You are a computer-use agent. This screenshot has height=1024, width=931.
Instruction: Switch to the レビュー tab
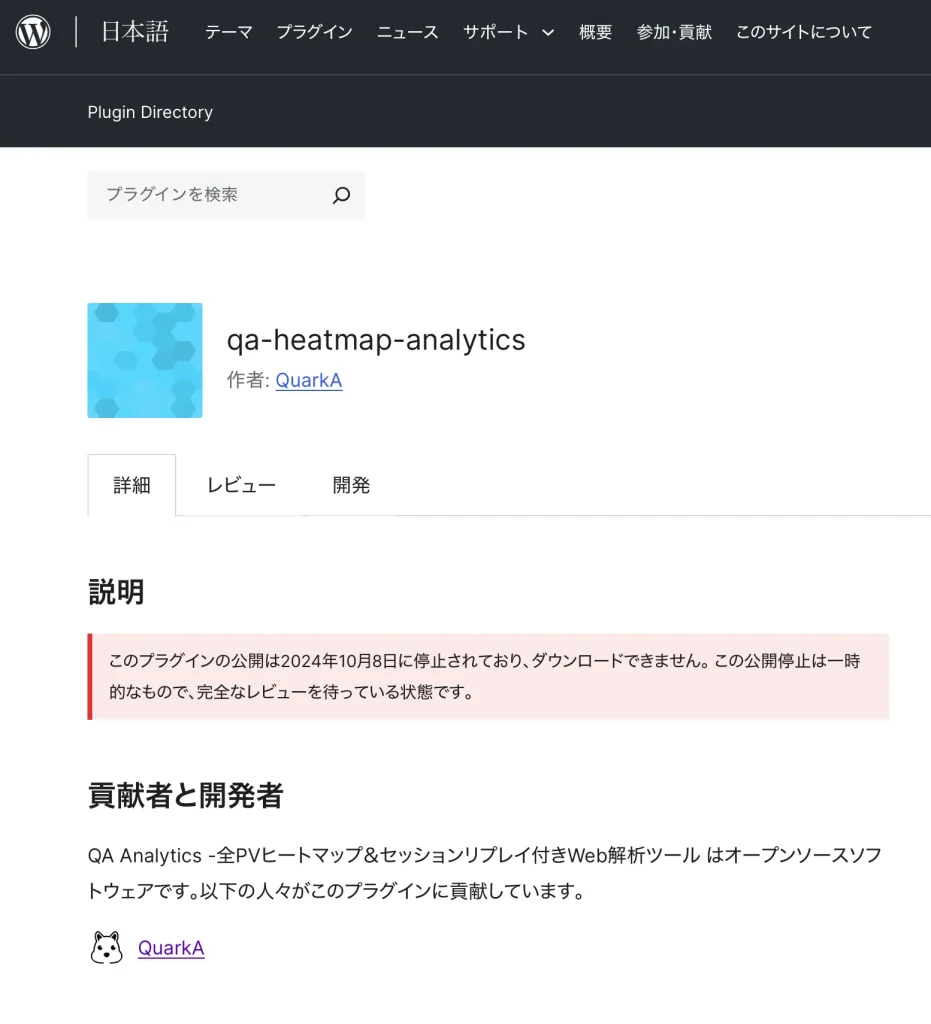coord(242,485)
